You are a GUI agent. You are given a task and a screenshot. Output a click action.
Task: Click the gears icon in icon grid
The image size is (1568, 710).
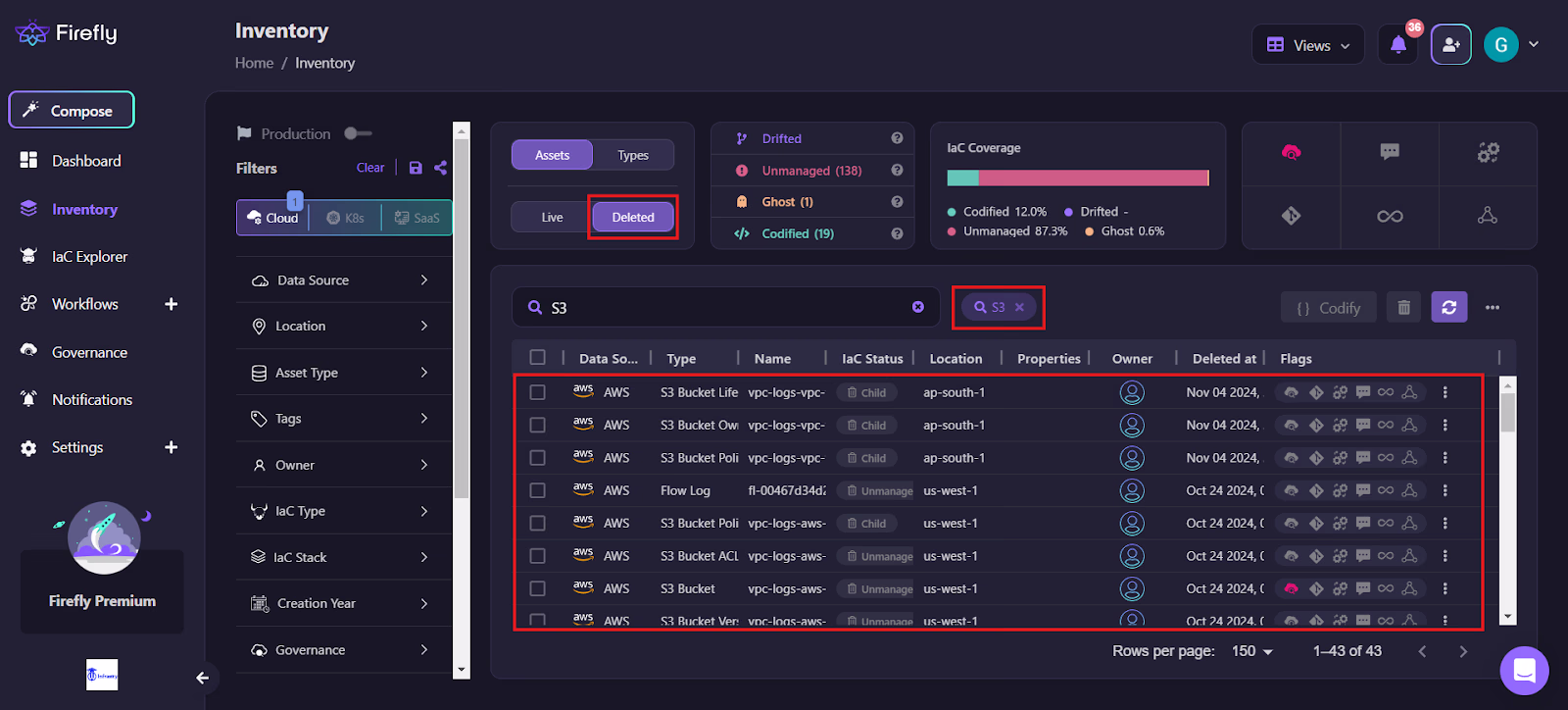click(1488, 152)
